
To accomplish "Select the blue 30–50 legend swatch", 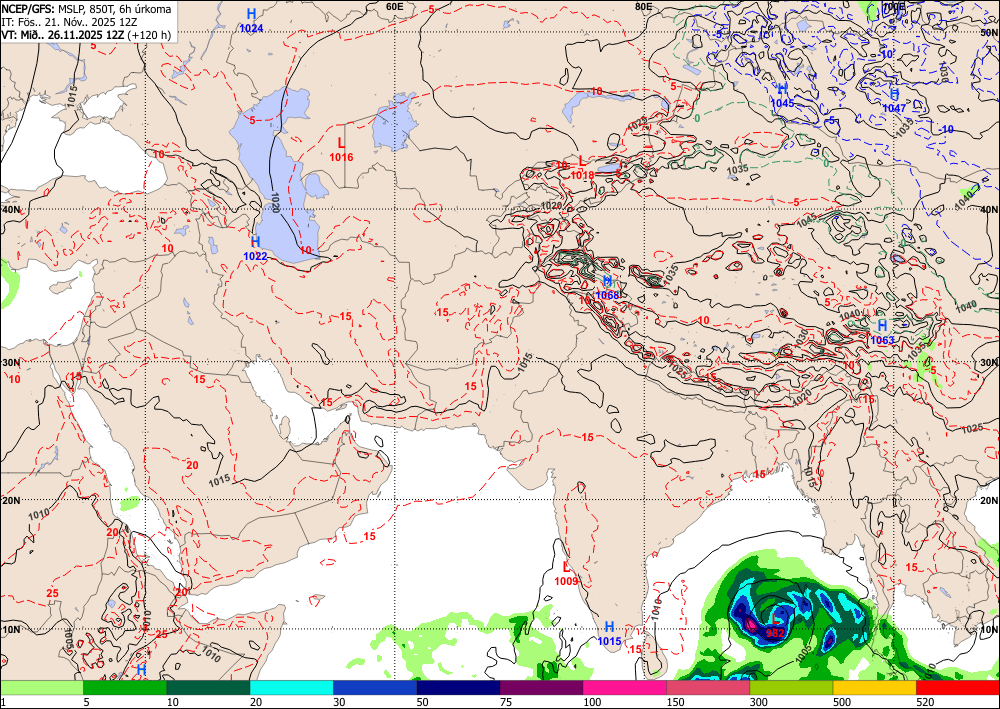I will click(x=375, y=688).
